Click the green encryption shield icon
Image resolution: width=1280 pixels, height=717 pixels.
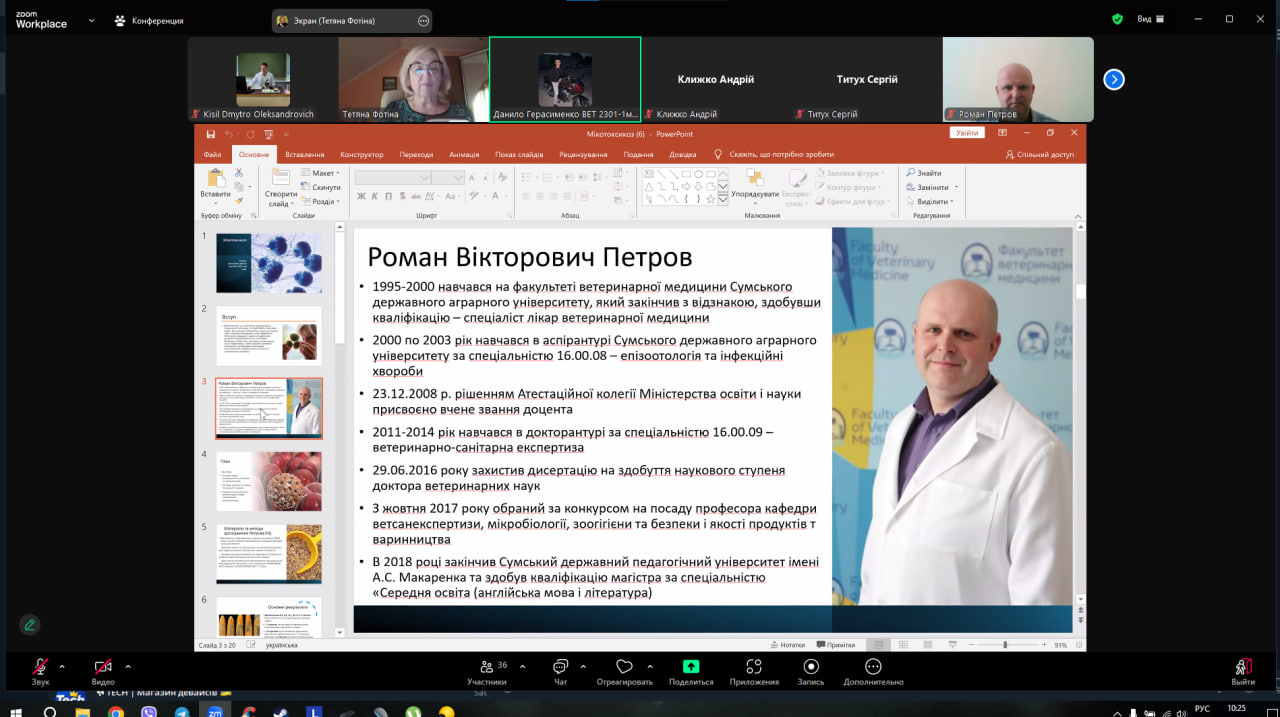[x=1117, y=19]
